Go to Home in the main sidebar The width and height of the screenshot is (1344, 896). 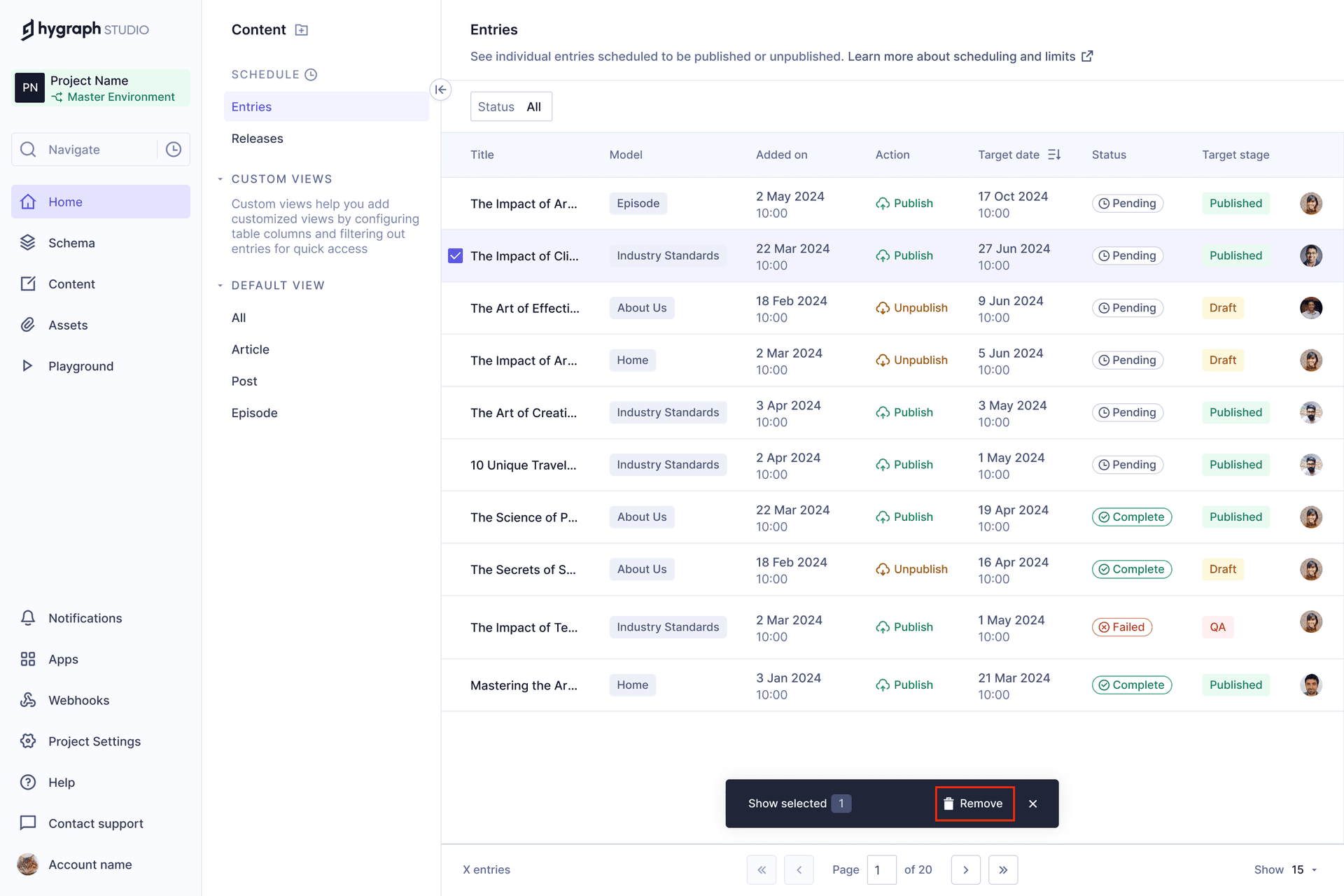(101, 202)
